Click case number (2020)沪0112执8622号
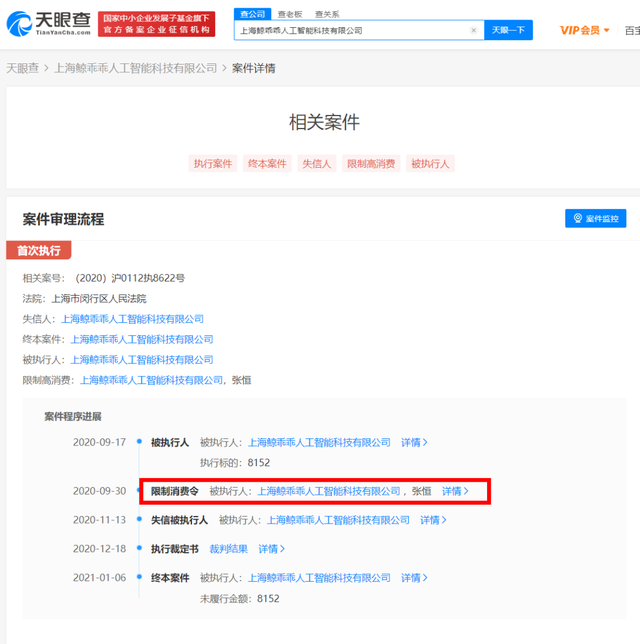This screenshot has height=644, width=640. [x=130, y=278]
